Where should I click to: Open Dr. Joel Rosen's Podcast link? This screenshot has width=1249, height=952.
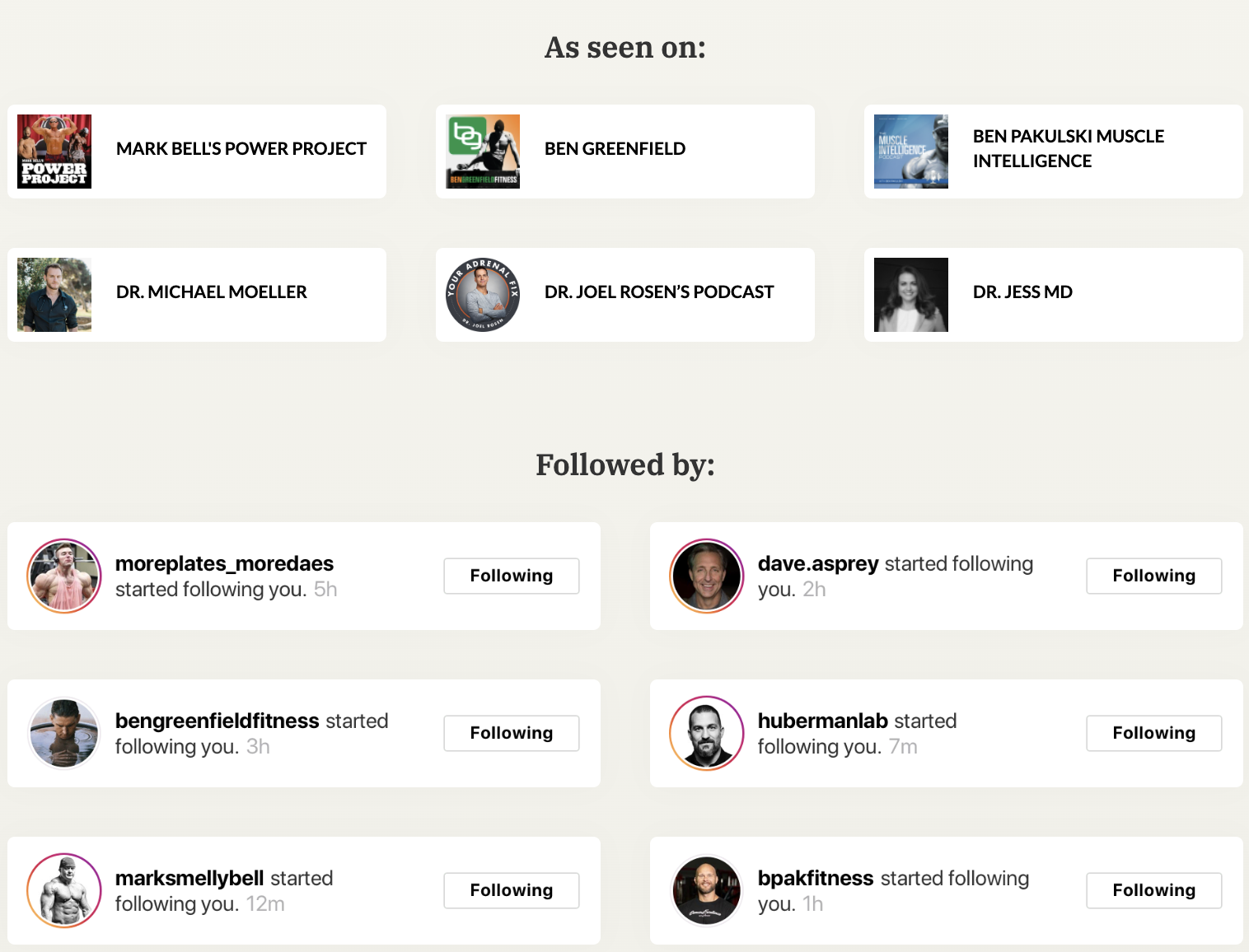(x=659, y=292)
